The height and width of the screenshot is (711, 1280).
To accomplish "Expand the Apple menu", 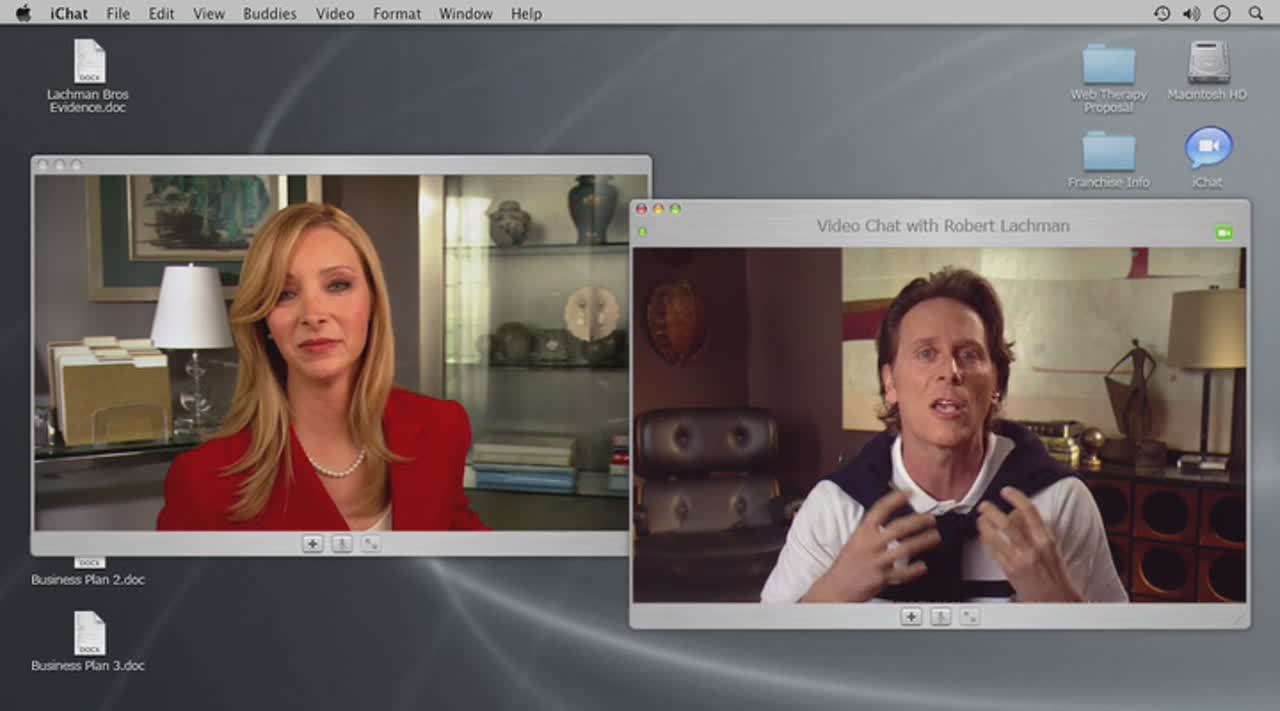I will click(x=23, y=13).
